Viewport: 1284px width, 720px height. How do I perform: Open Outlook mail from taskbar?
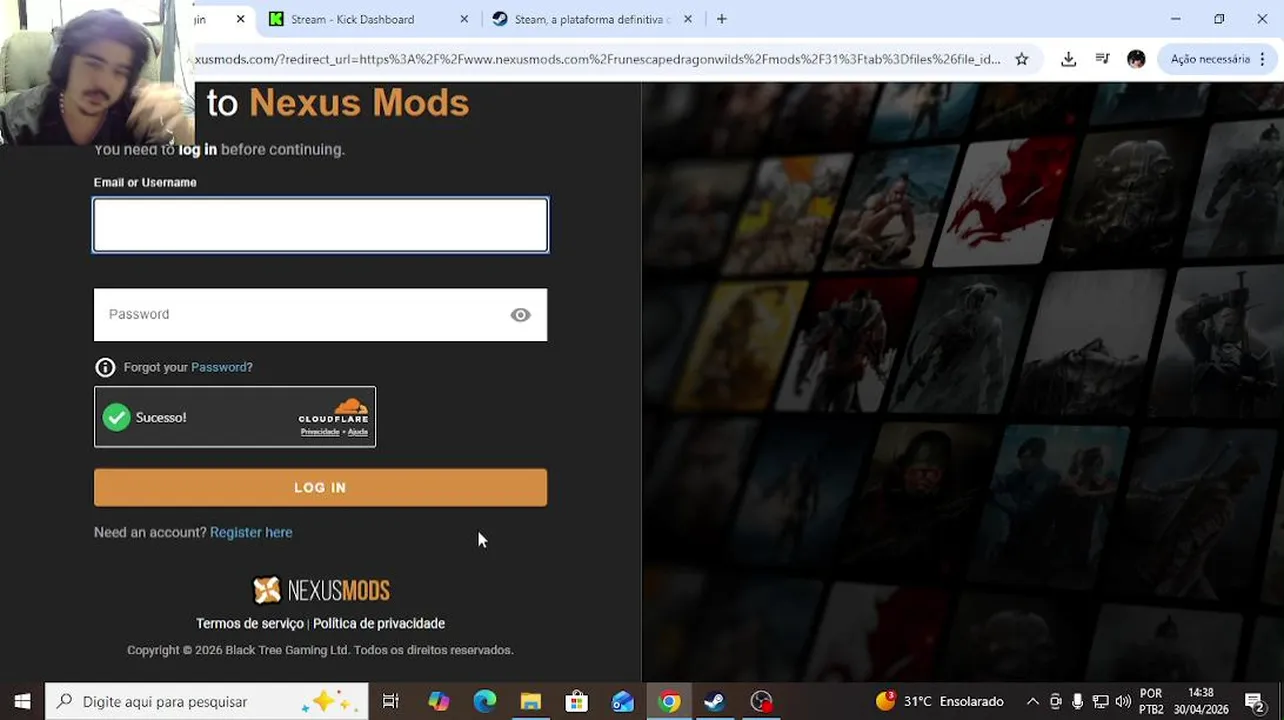click(623, 702)
